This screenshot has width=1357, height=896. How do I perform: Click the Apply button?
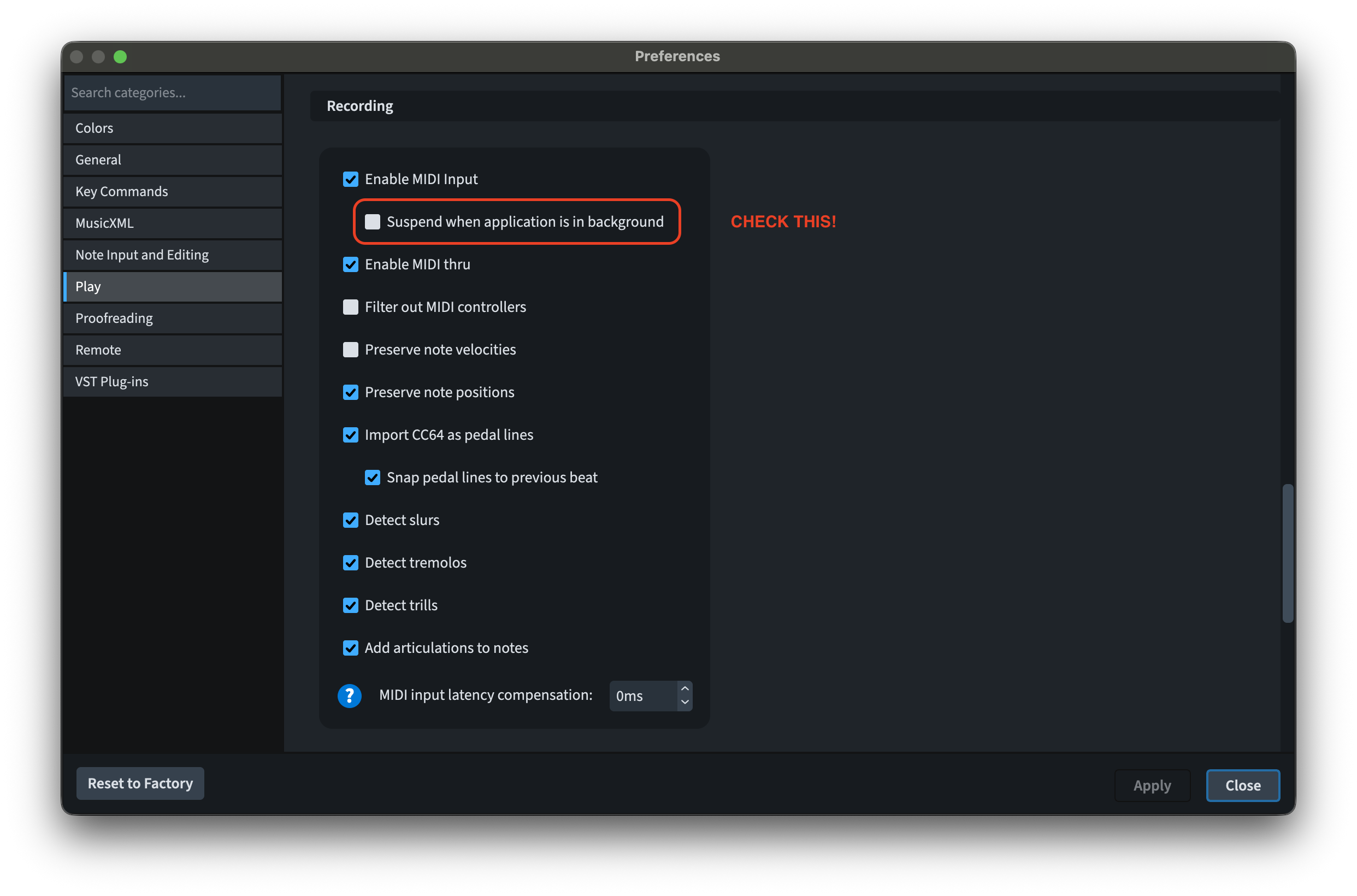pos(1151,786)
